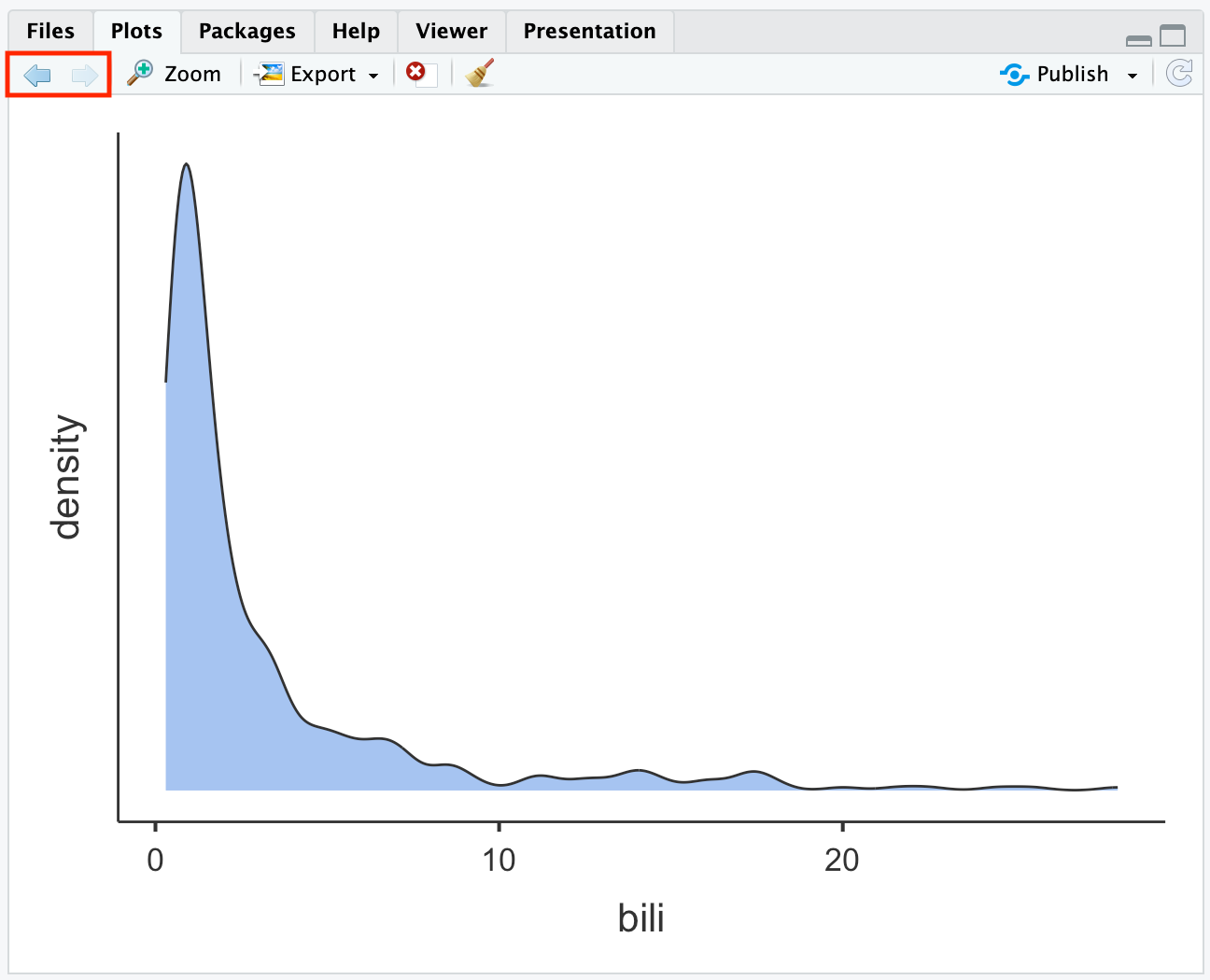
Task: Open the Export dropdown arrow
Action: coord(373,76)
